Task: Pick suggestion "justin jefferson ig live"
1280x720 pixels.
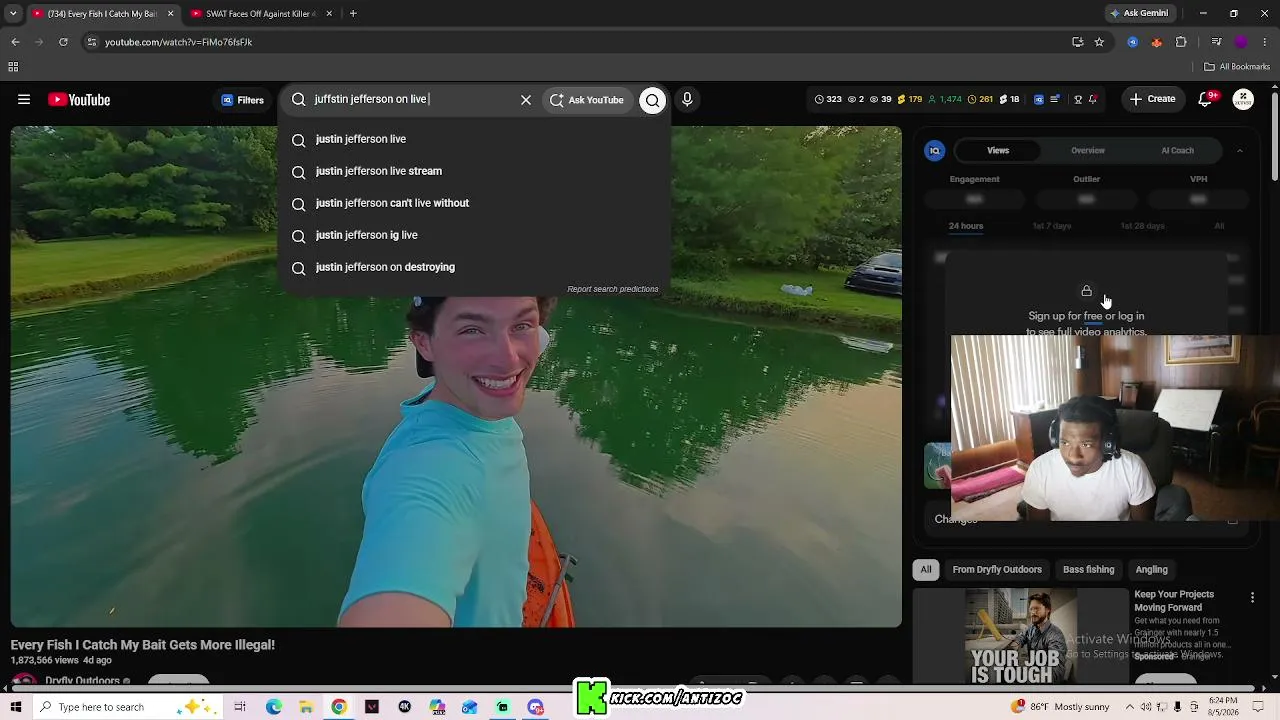Action: pyautogui.click(x=473, y=235)
